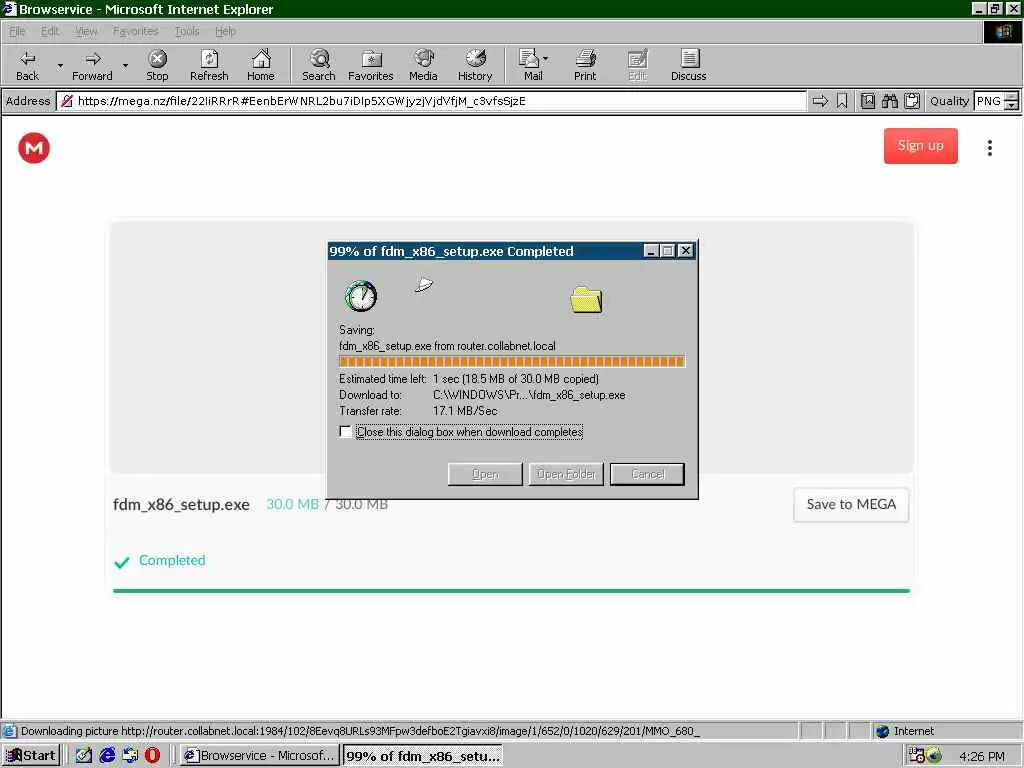Click the Discuss toolbar button

(688, 65)
